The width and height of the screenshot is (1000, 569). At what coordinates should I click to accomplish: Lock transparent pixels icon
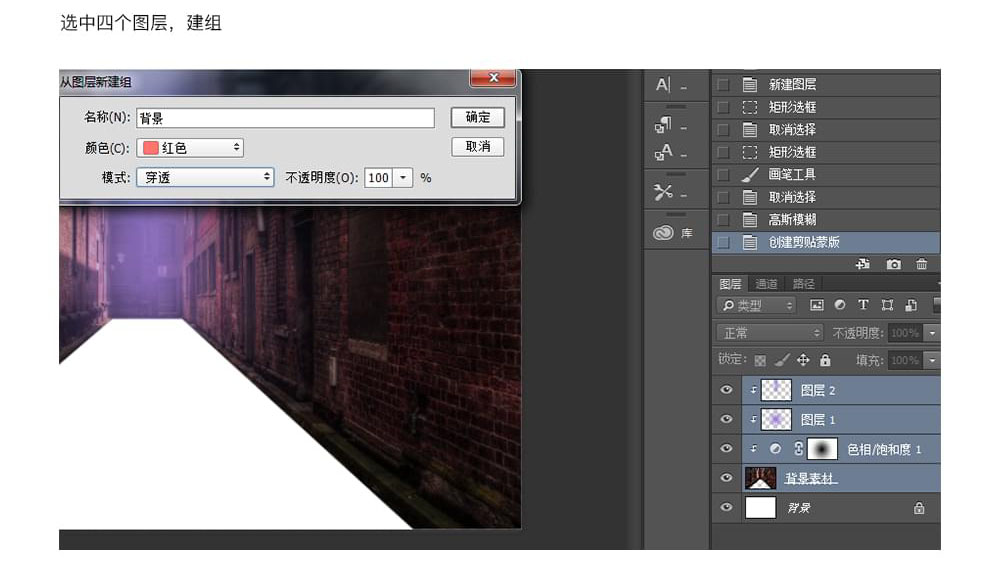[x=760, y=360]
